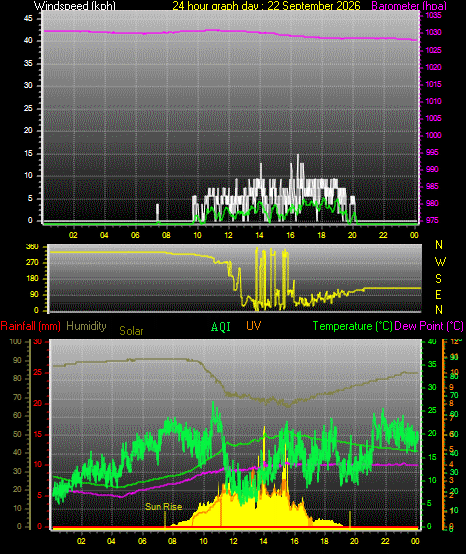Image resolution: width=466 pixels, height=554 pixels.
Task: Click the Temperature (°C) legend label
Action: pyautogui.click(x=352, y=326)
